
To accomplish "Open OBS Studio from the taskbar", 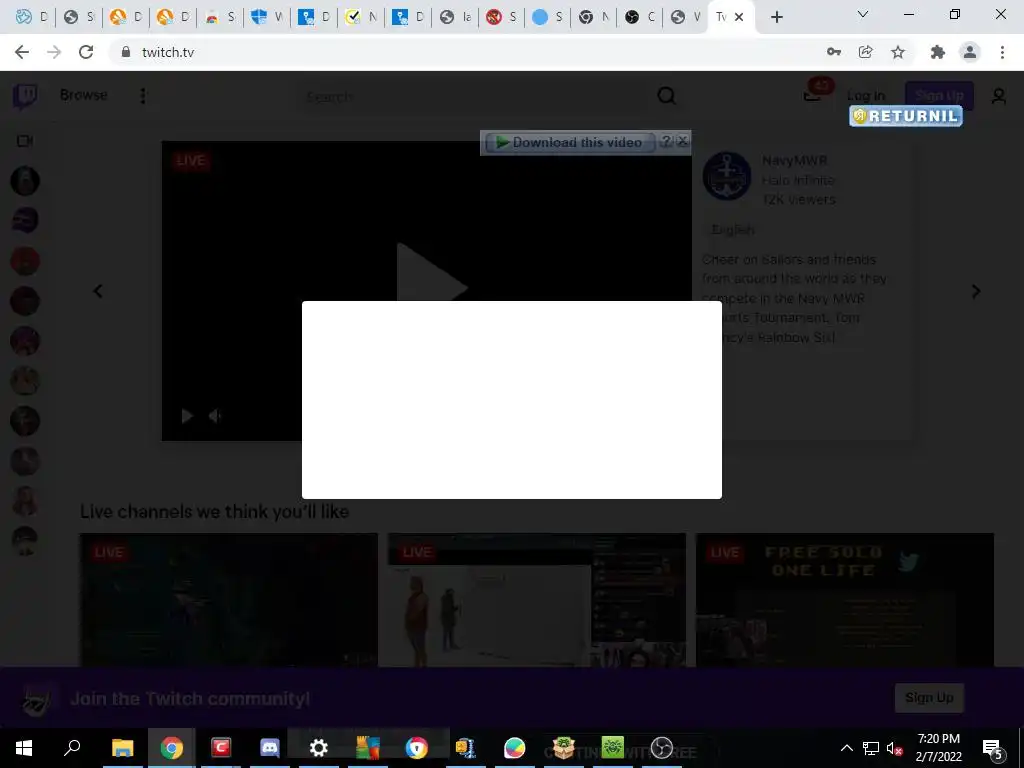I will [662, 748].
